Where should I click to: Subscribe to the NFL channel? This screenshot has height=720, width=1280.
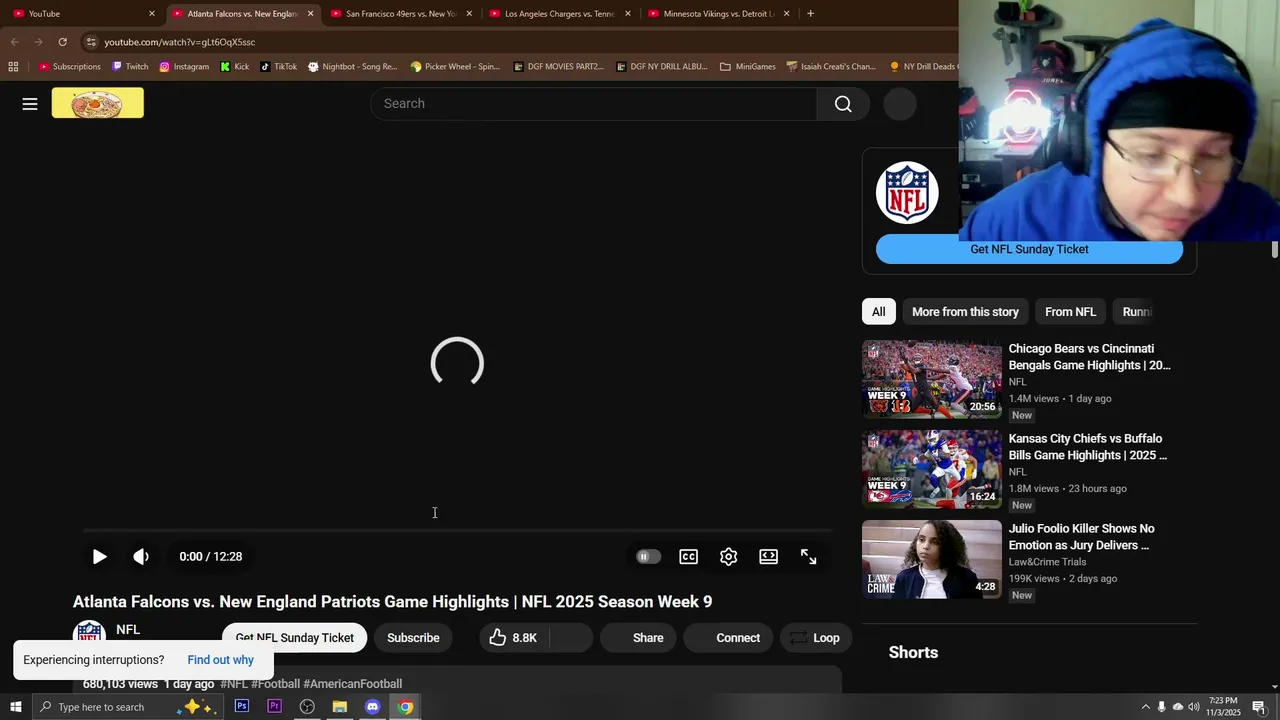[413, 638]
